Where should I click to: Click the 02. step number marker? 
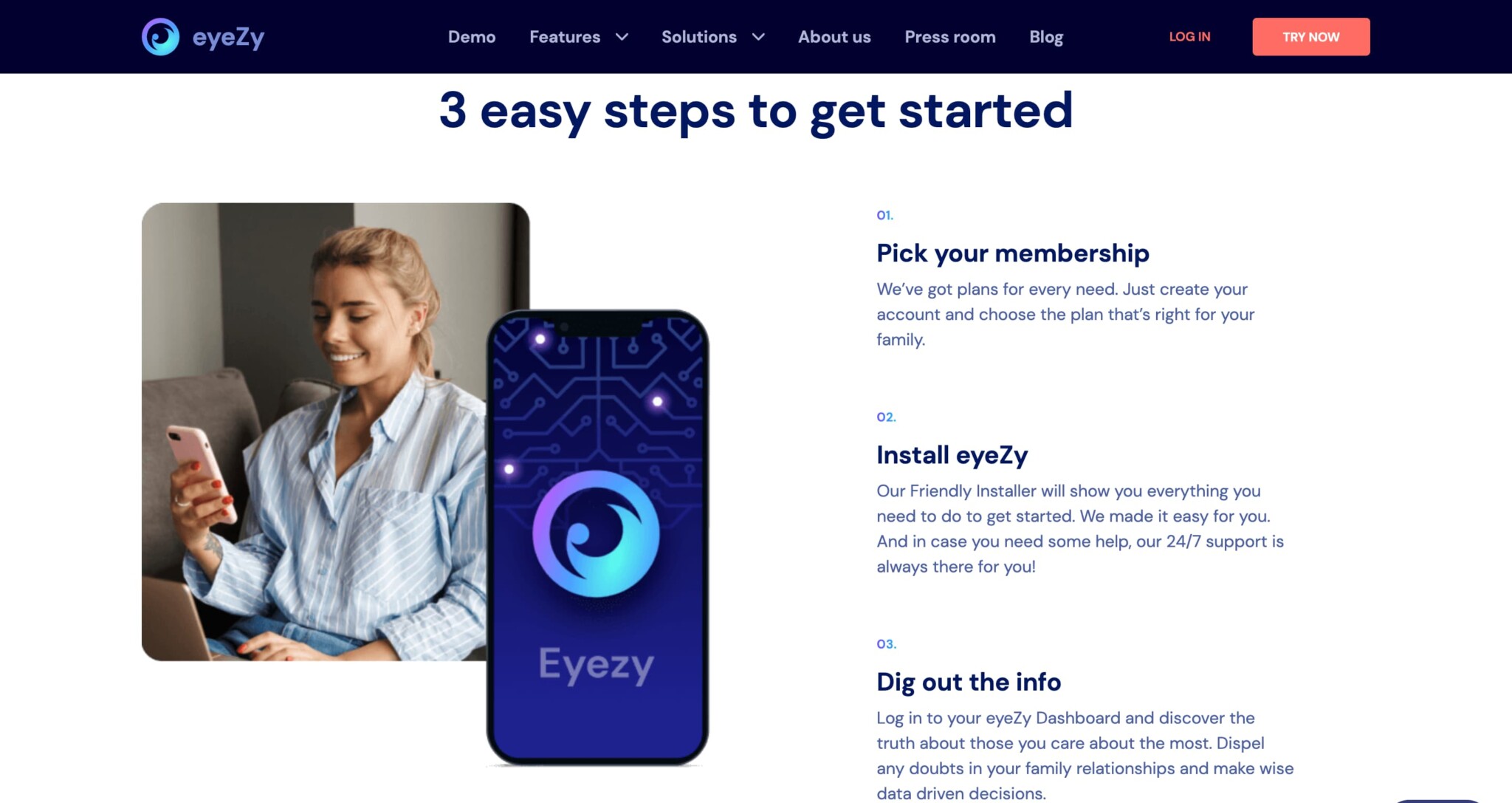886,417
